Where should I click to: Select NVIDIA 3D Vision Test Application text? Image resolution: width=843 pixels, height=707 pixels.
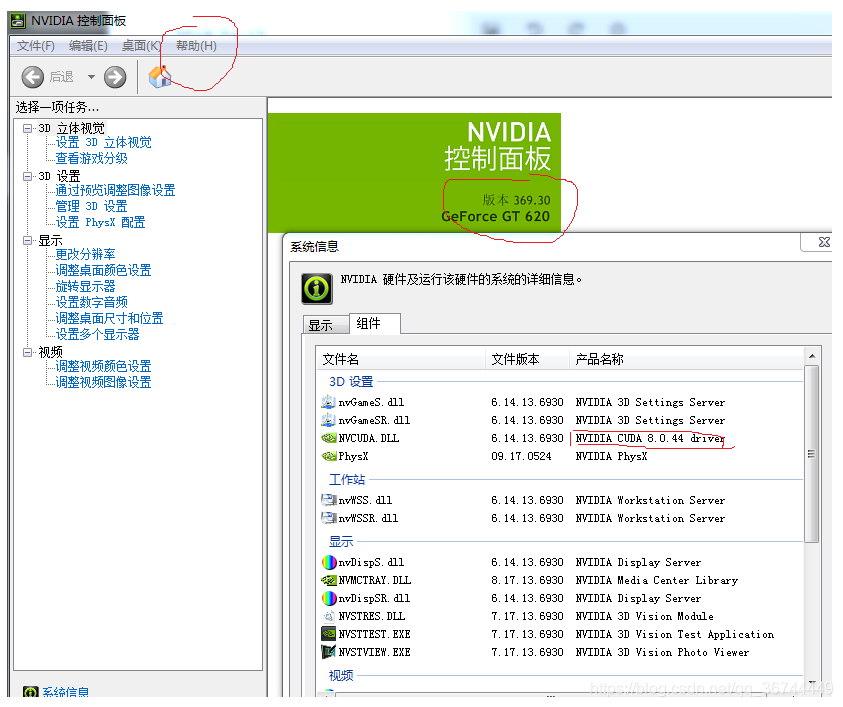[x=675, y=634]
